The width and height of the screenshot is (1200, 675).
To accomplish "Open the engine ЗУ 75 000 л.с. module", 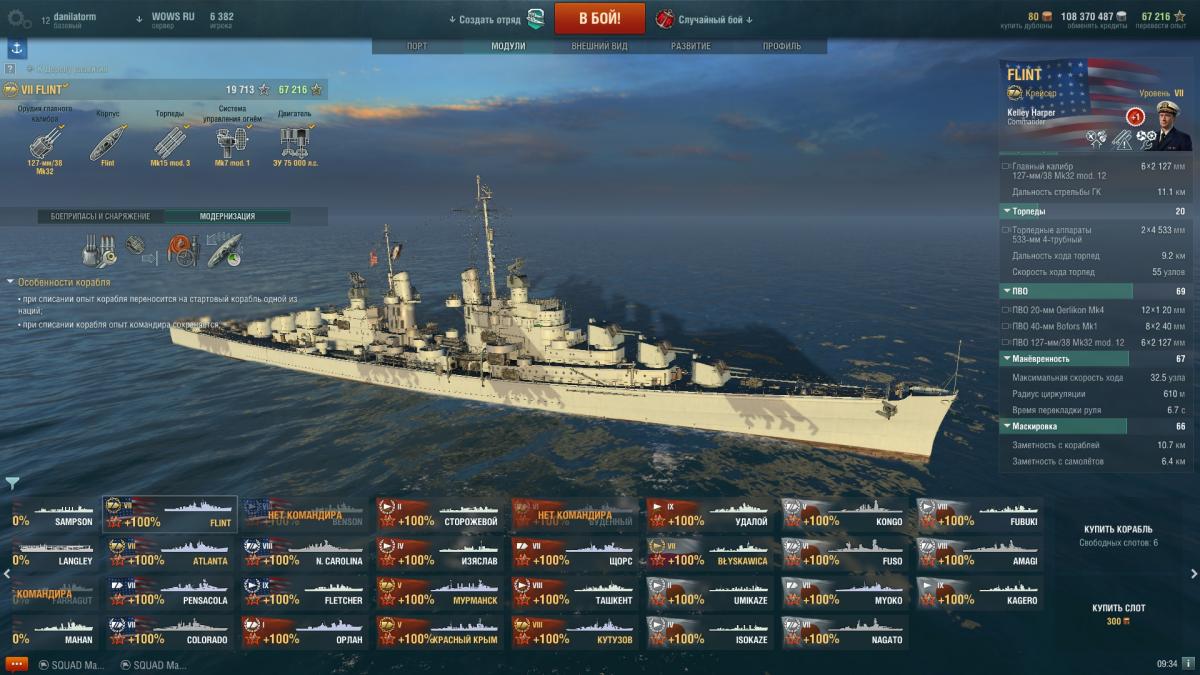I will coord(294,143).
